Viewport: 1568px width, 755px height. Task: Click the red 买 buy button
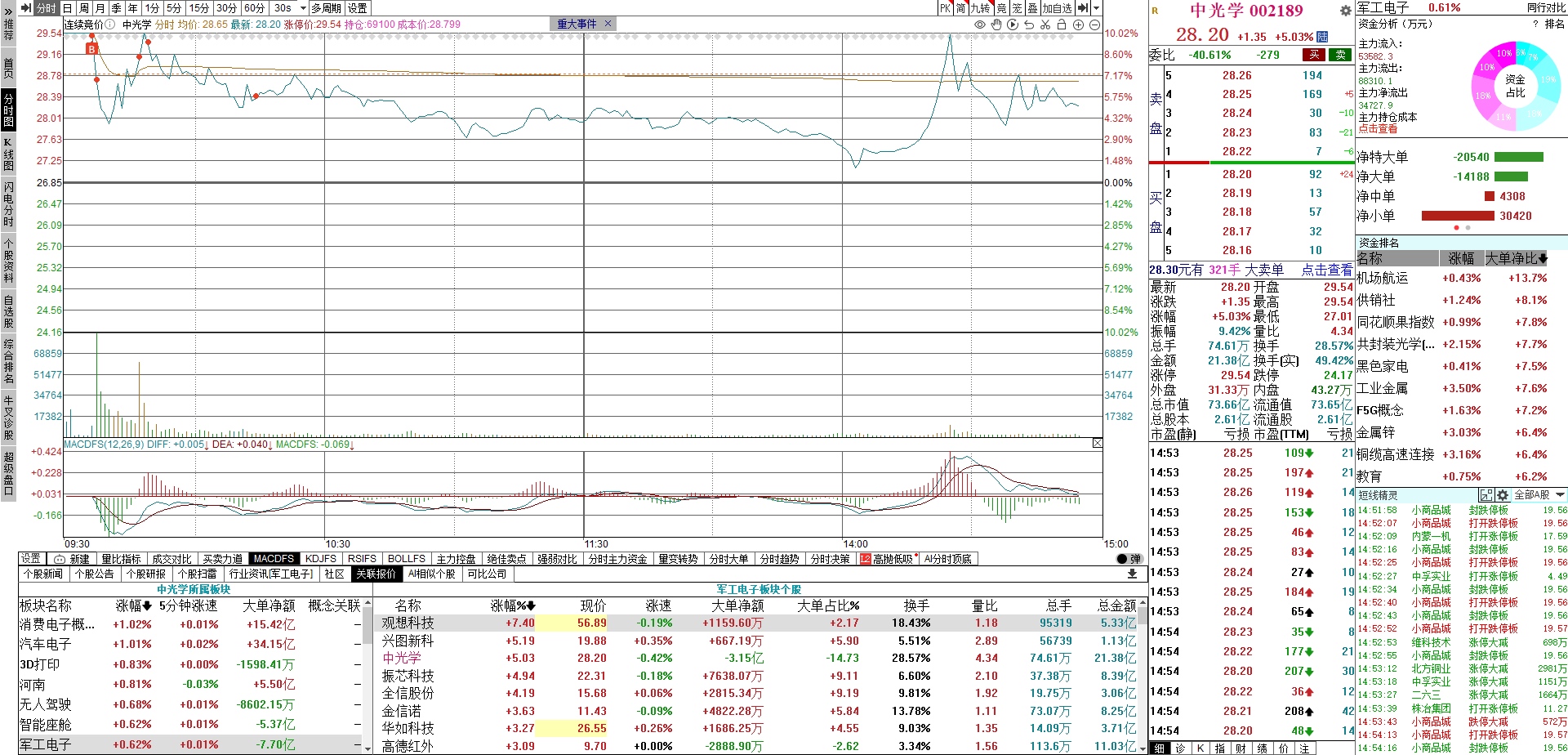(1314, 55)
